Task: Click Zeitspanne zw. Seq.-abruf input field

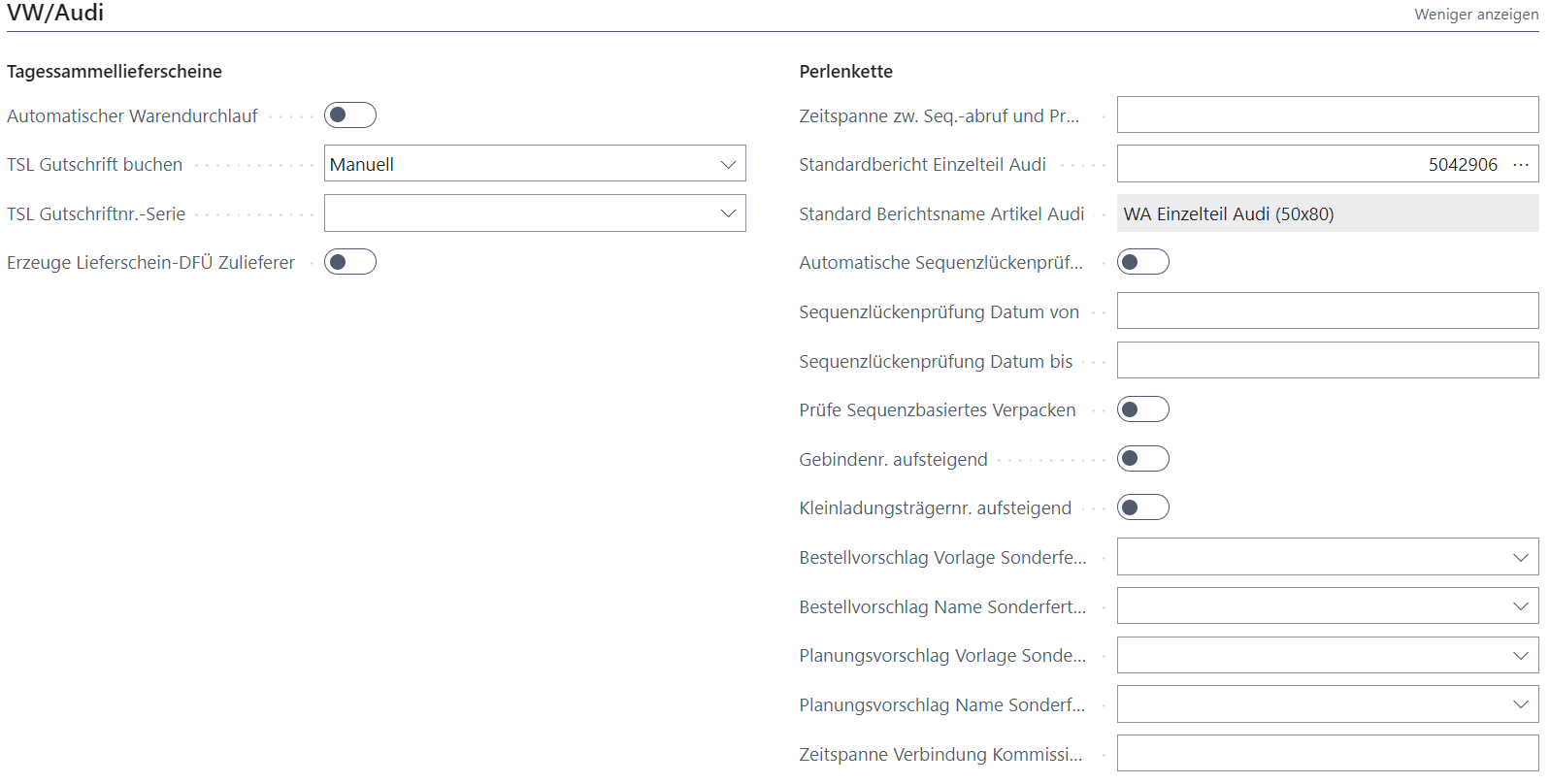Action: pyautogui.click(x=1327, y=115)
